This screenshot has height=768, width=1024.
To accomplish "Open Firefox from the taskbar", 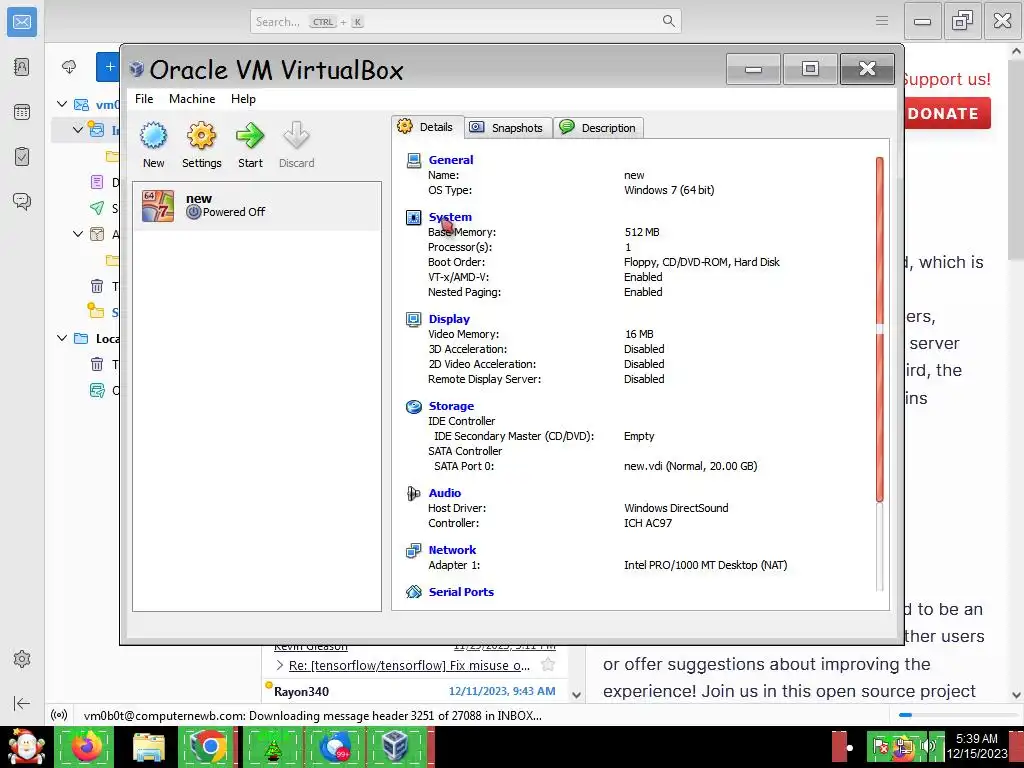I will click(x=86, y=746).
